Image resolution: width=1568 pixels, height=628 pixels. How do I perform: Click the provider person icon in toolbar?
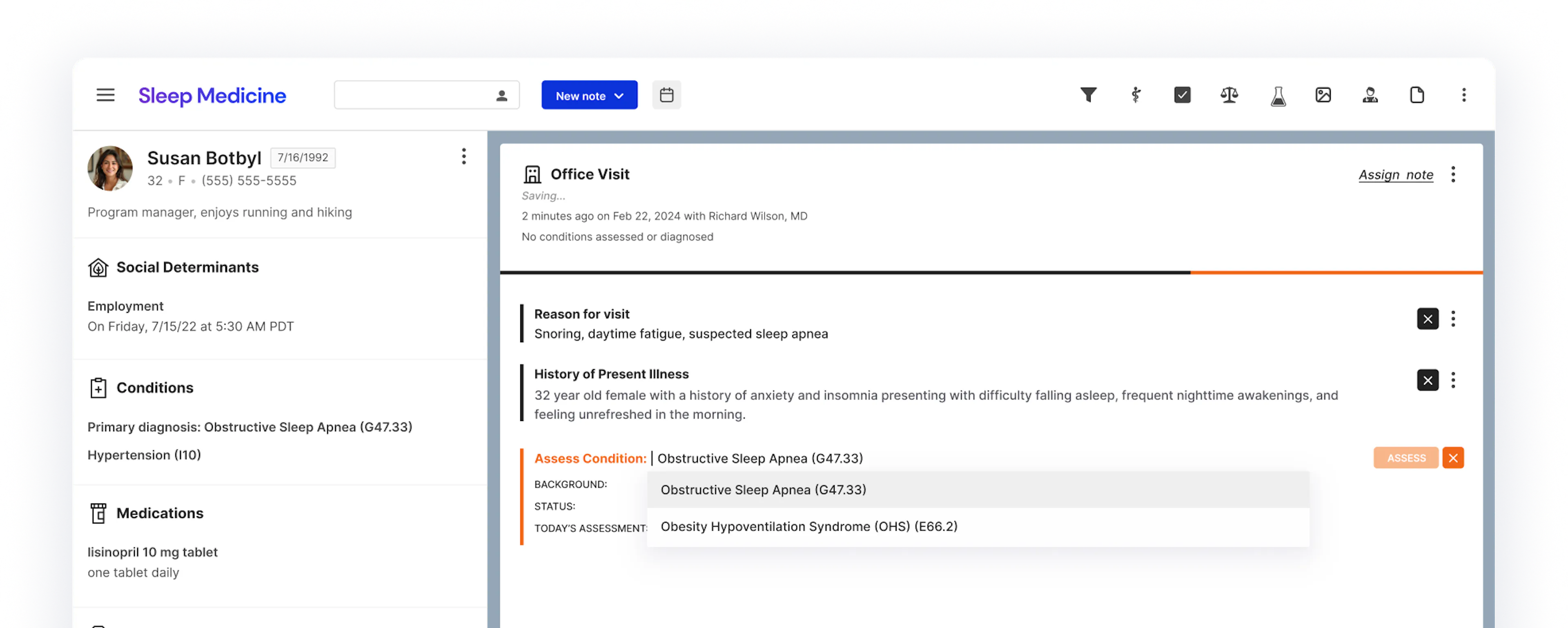tap(1370, 95)
